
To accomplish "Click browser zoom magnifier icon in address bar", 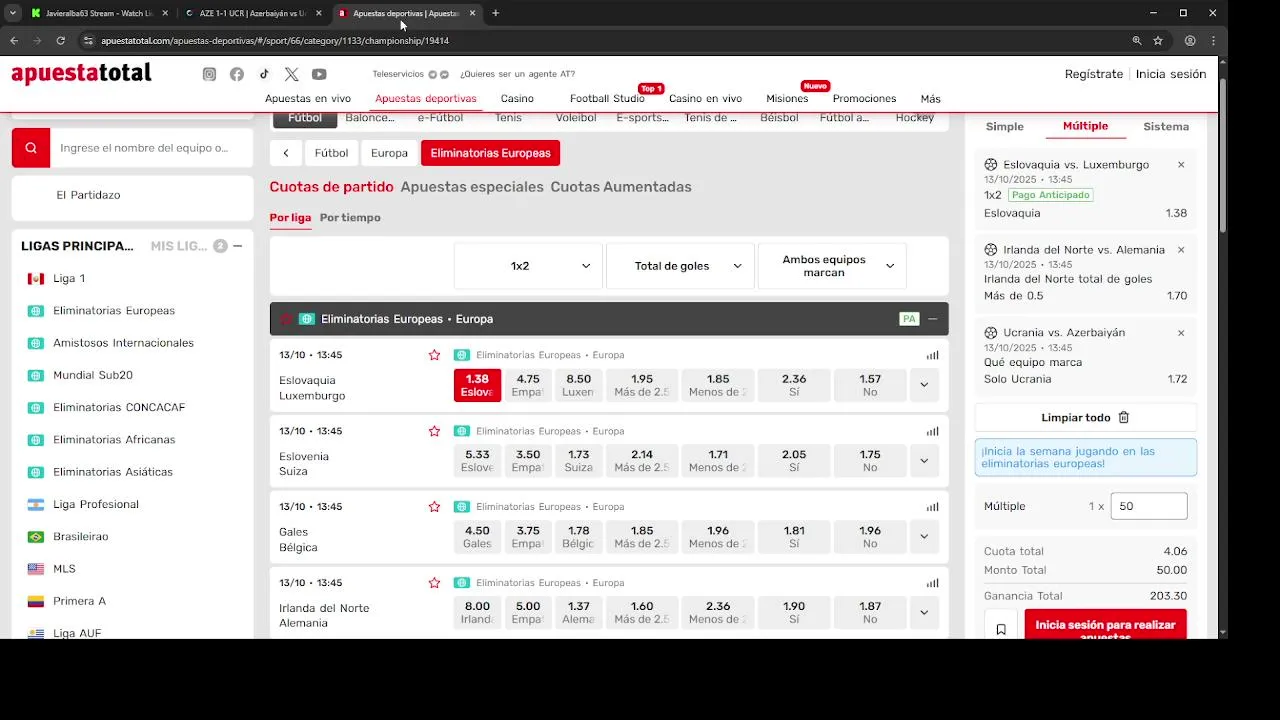I will point(1137,41).
